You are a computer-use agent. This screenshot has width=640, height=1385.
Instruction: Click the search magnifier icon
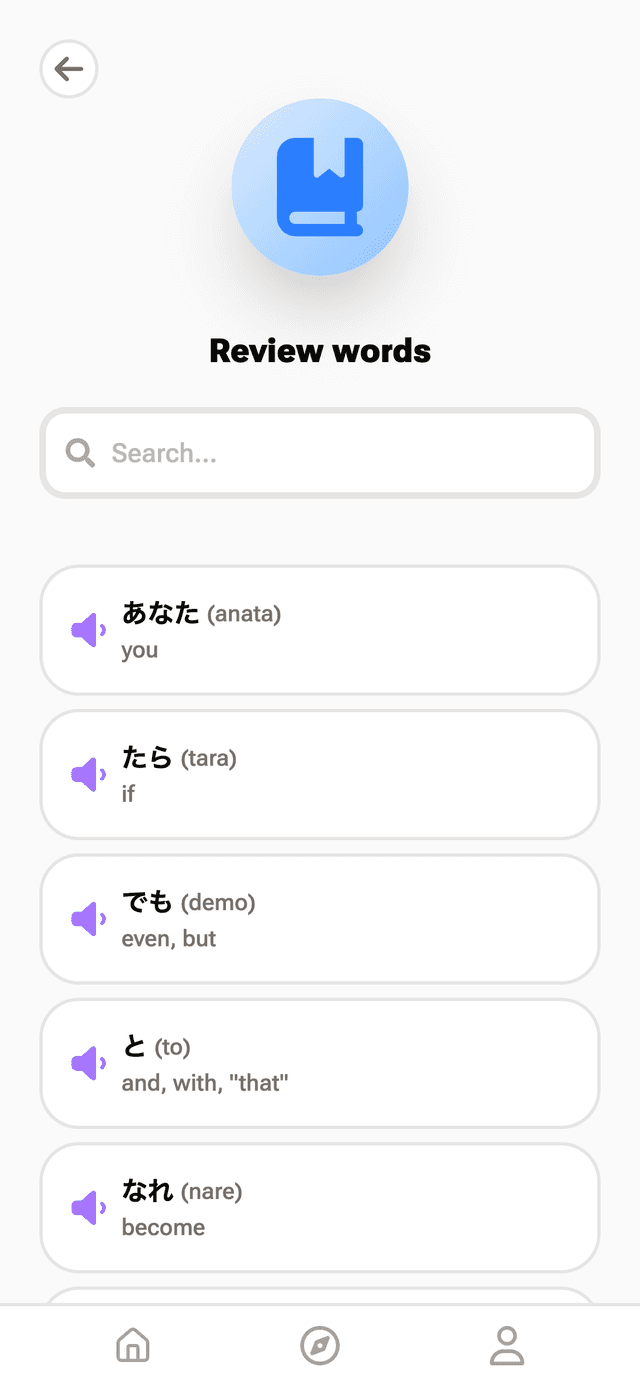[80, 453]
